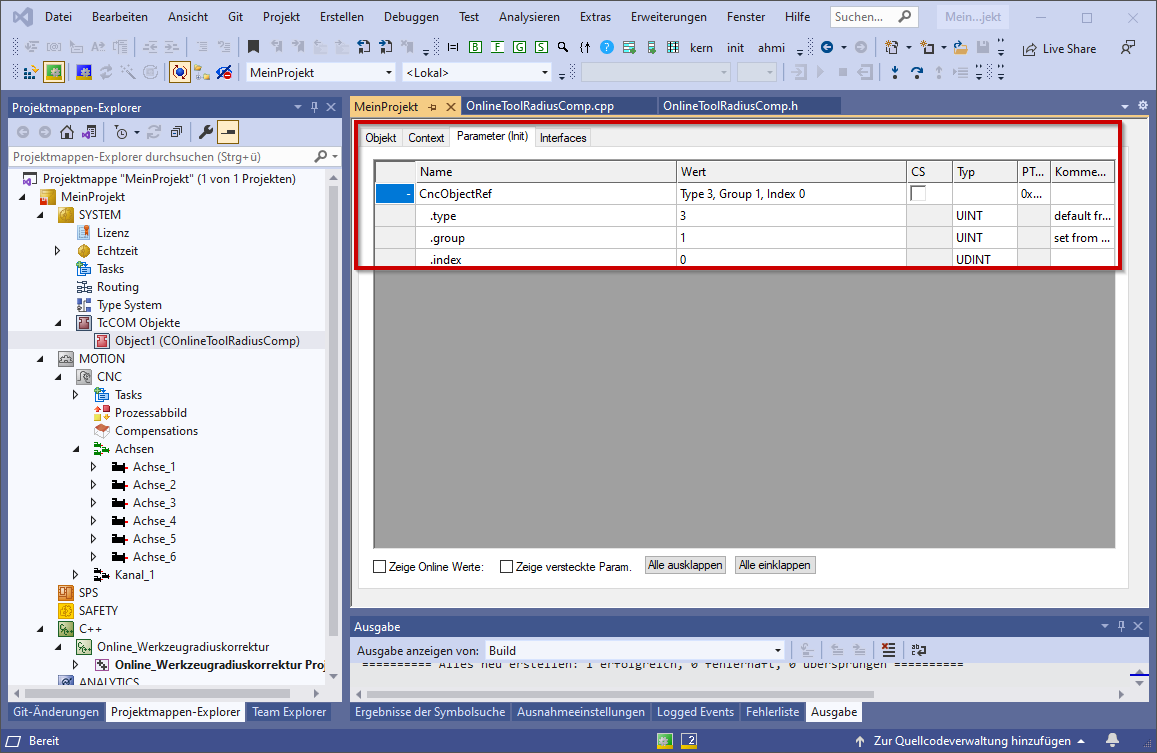The width and height of the screenshot is (1157, 753).
Task: Navigate backward with the blue arrow icon
Action: click(x=827, y=47)
